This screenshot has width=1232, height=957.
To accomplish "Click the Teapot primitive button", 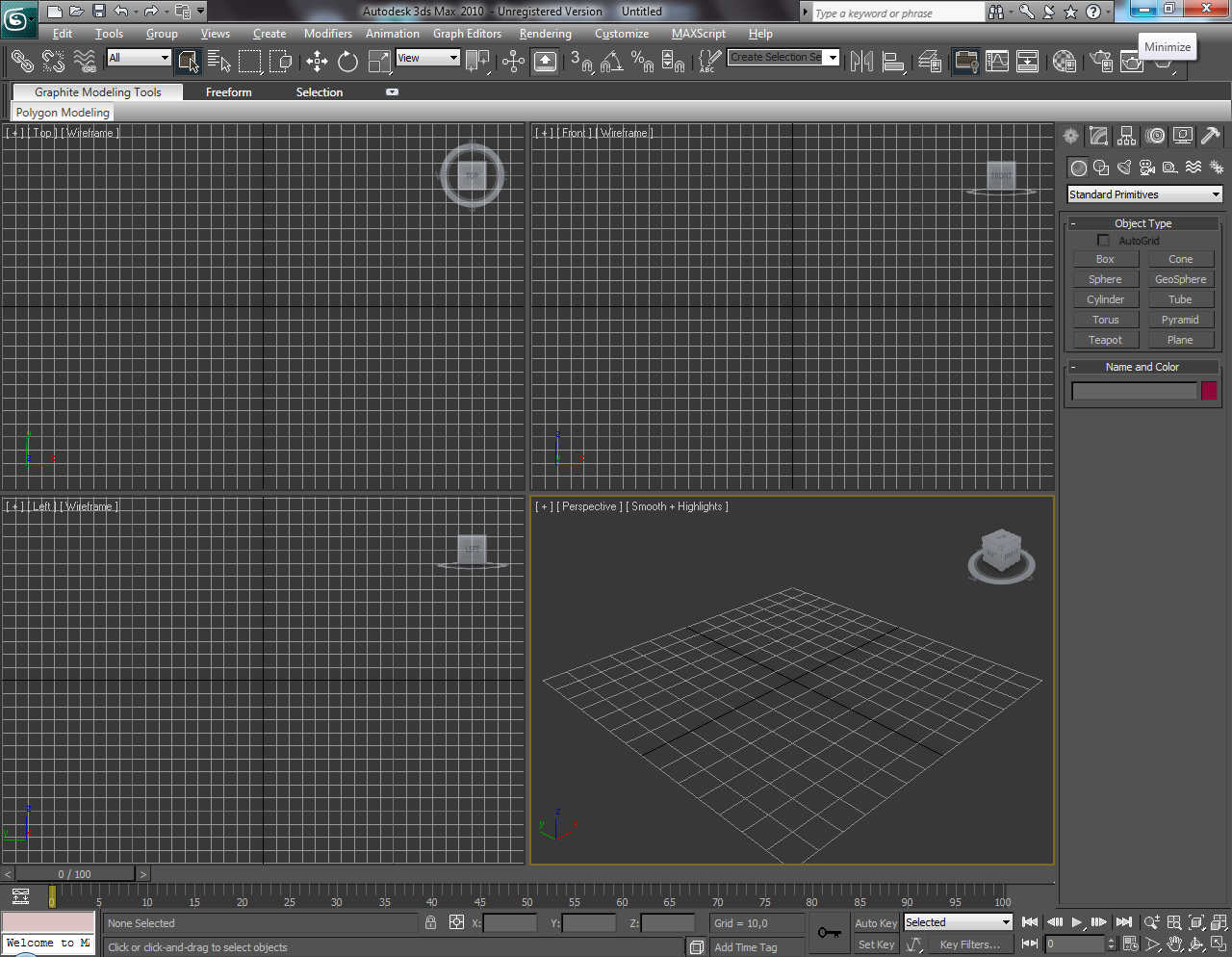I will point(1105,340).
